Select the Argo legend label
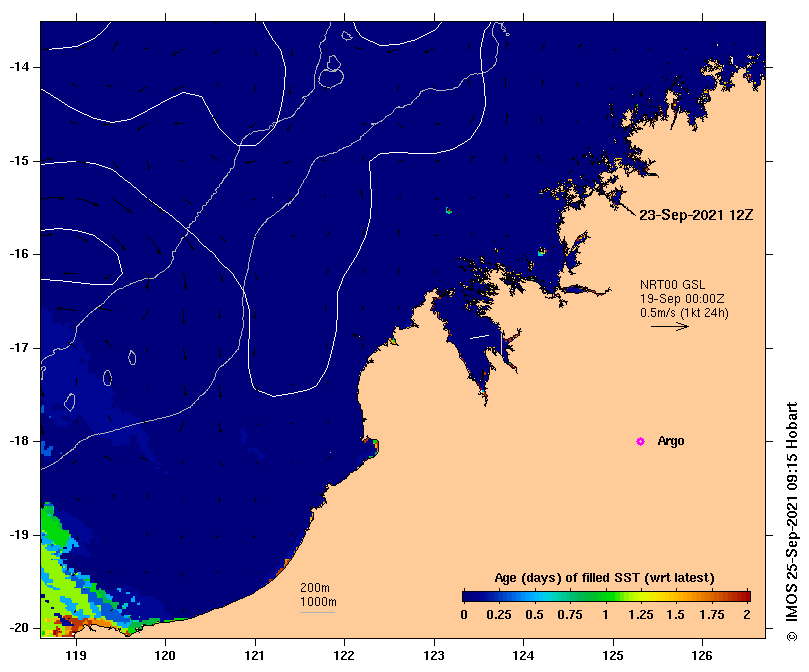Screen dimensions: 809x672 pos(671,441)
